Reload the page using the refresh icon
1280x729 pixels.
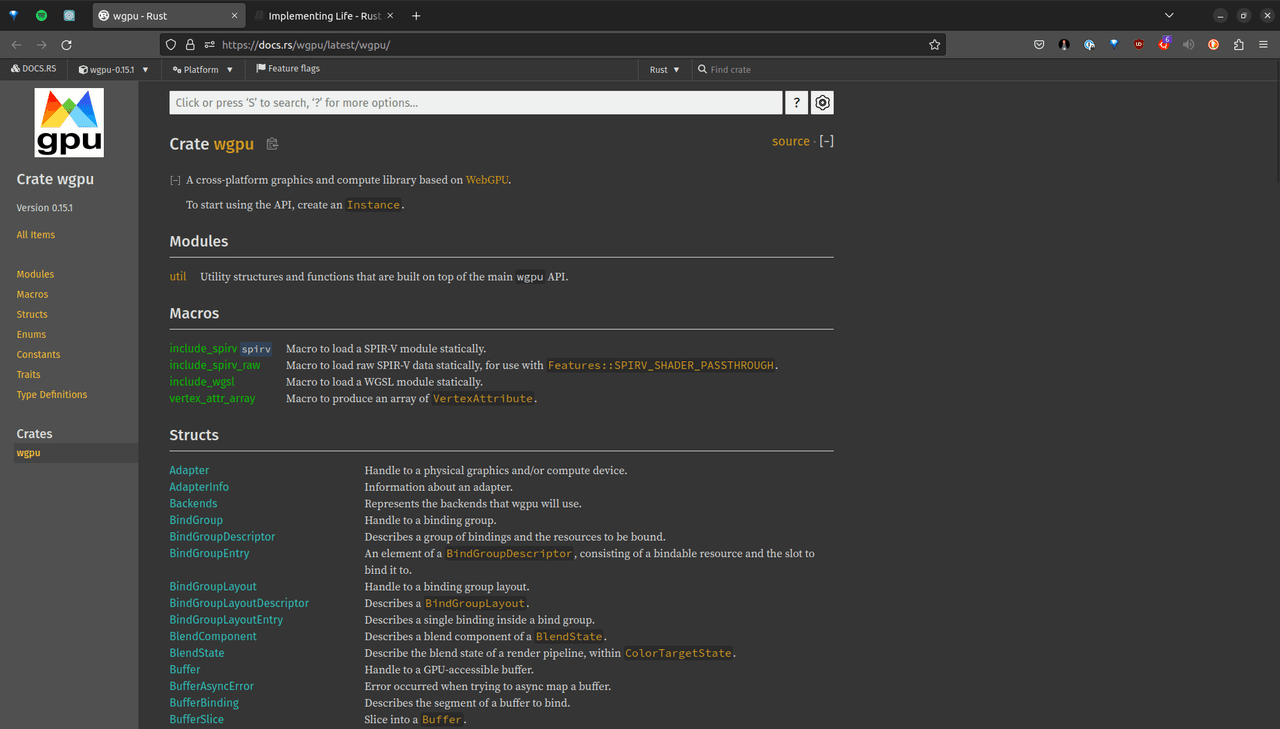pos(66,45)
